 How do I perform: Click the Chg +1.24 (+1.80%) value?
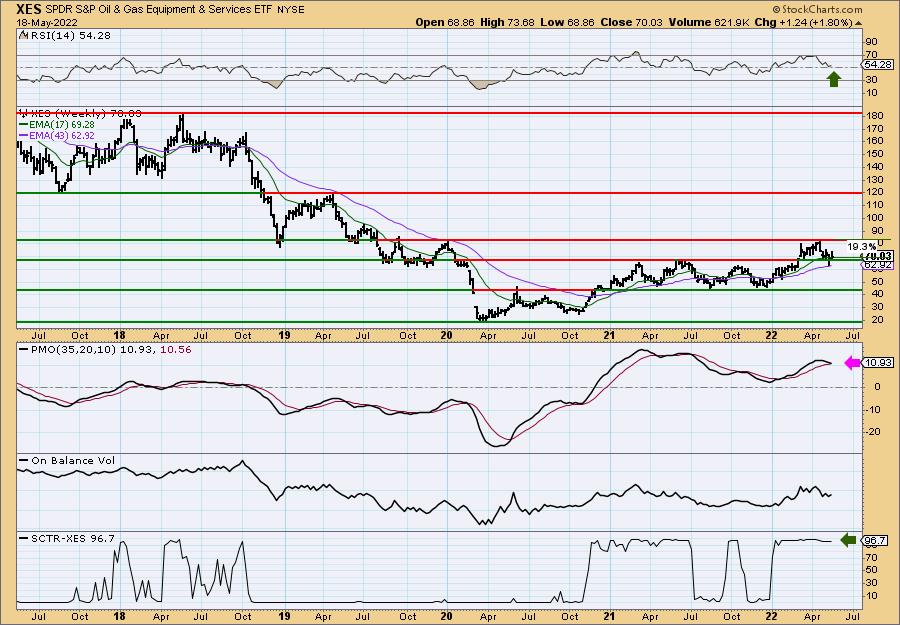[x=803, y=22]
